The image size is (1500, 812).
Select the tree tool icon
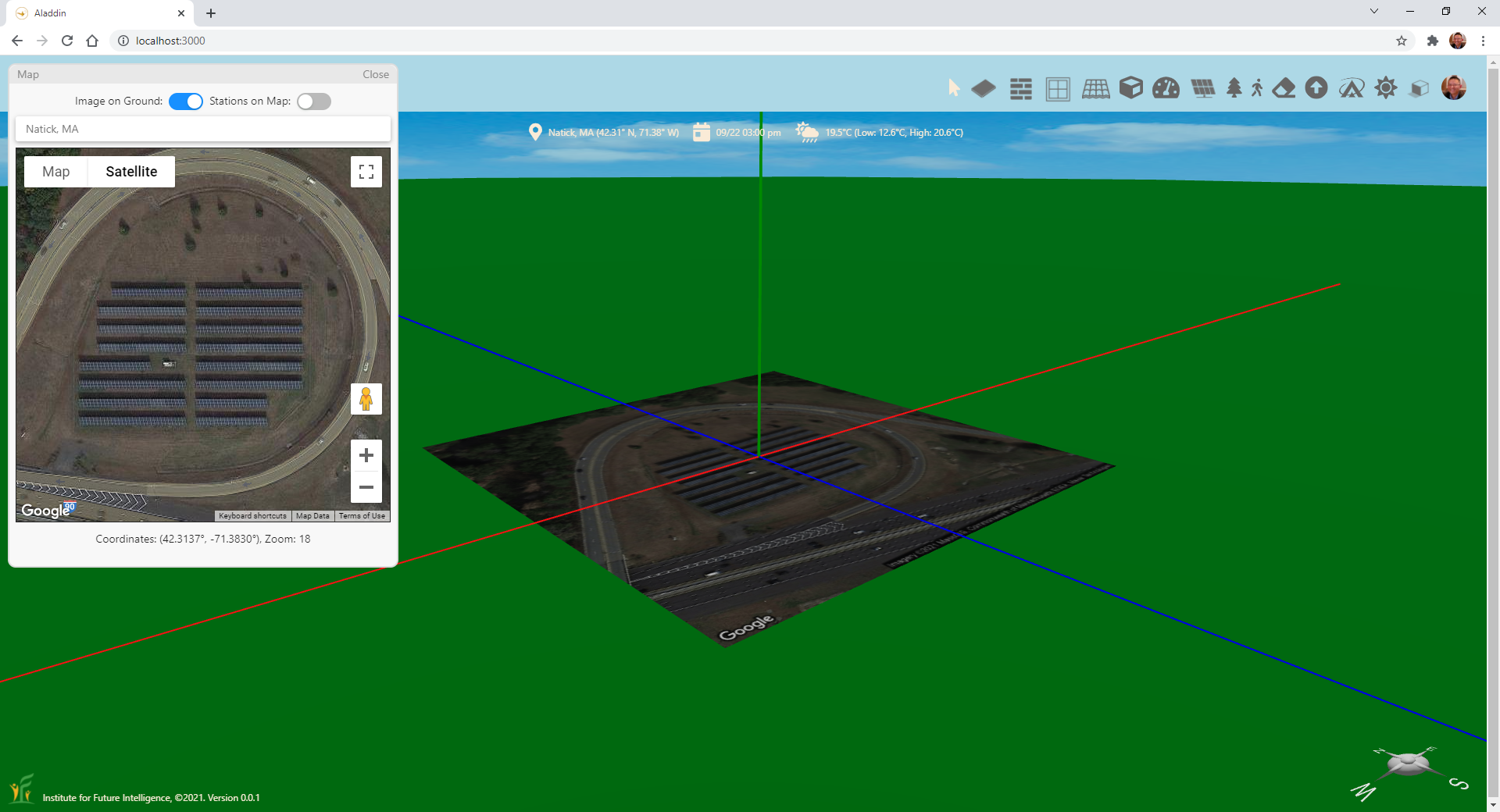pos(1234,88)
